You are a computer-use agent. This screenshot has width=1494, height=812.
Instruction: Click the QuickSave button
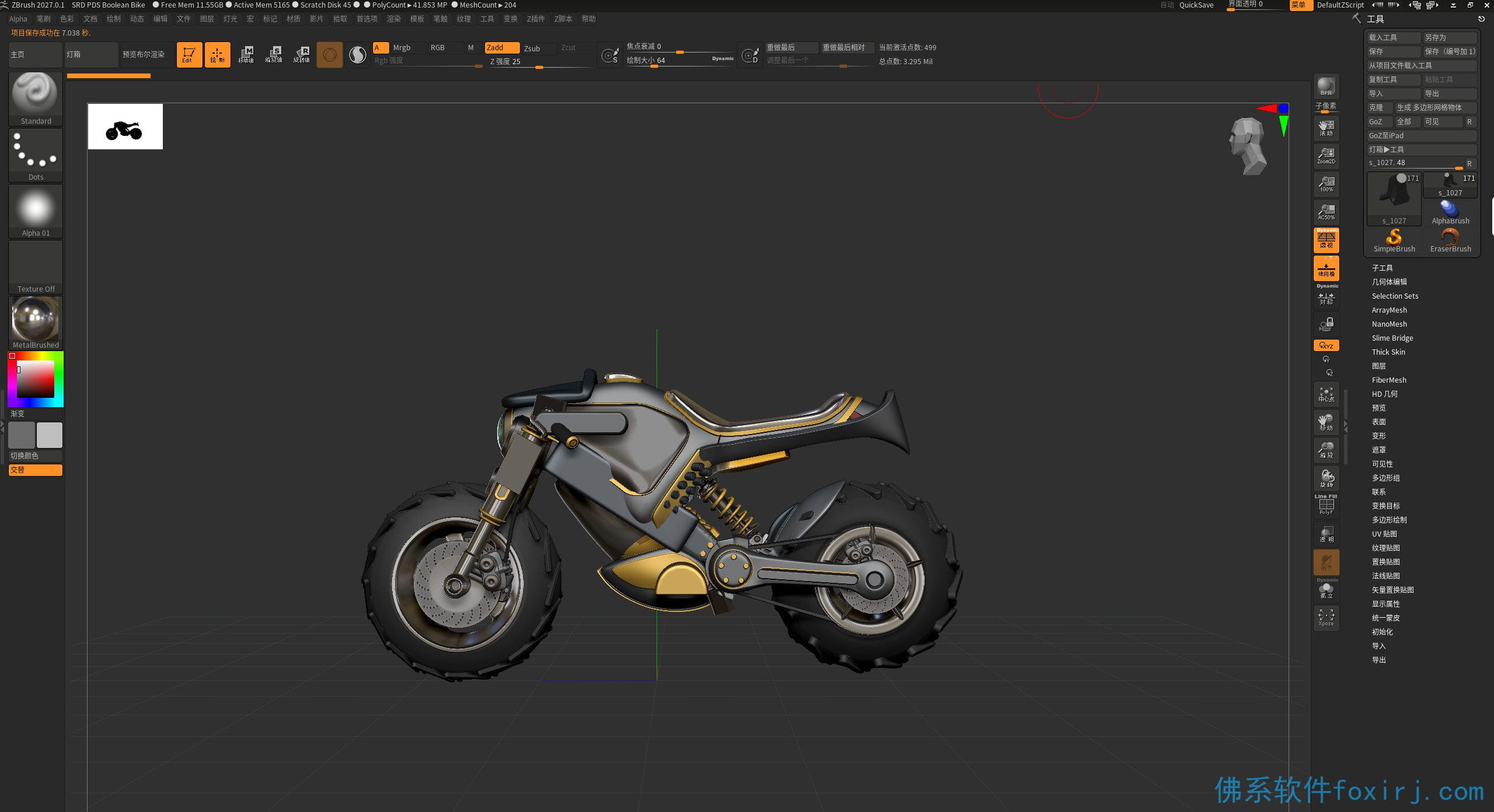click(x=1196, y=5)
